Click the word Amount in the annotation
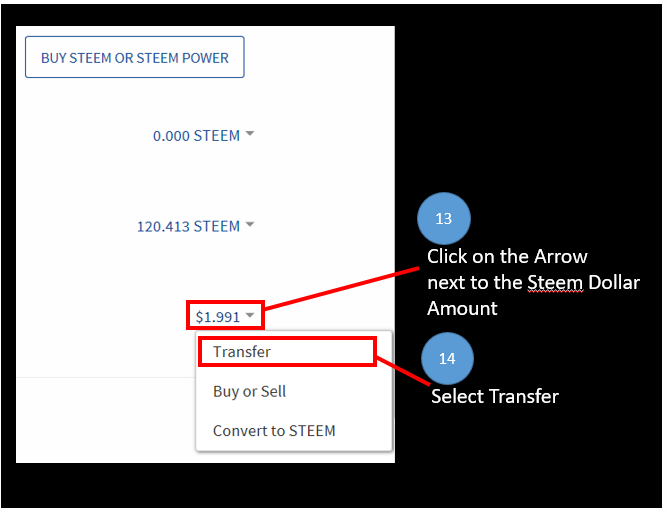The image size is (666, 513). coord(462,308)
